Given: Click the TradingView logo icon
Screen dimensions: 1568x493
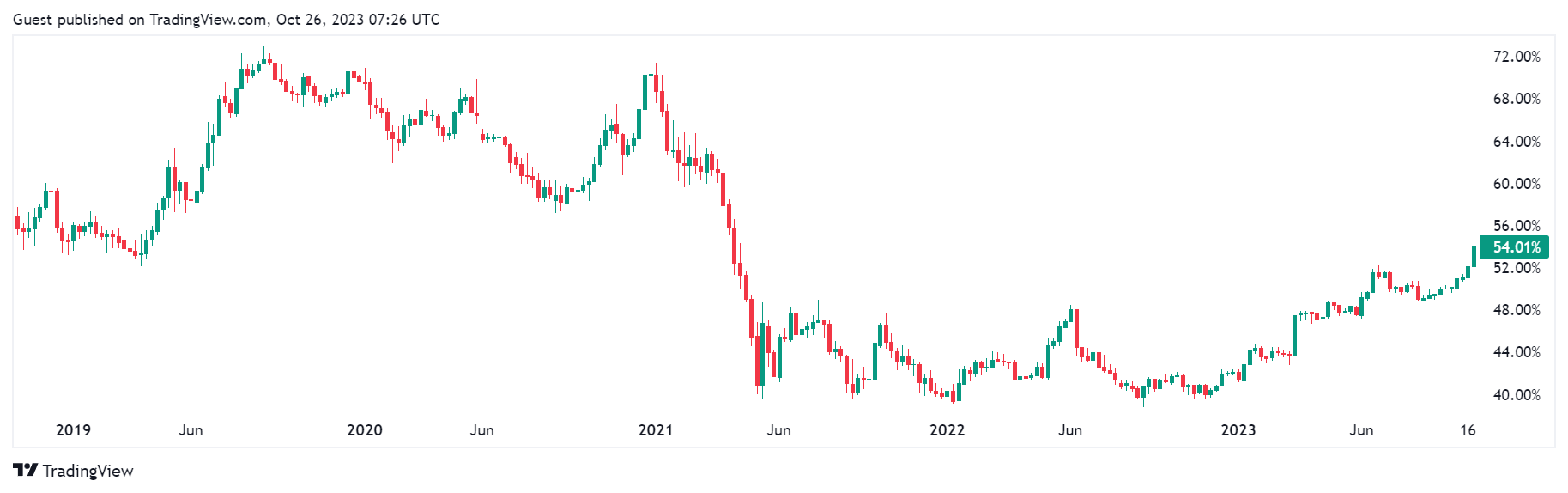Looking at the screenshot, I should [25, 470].
